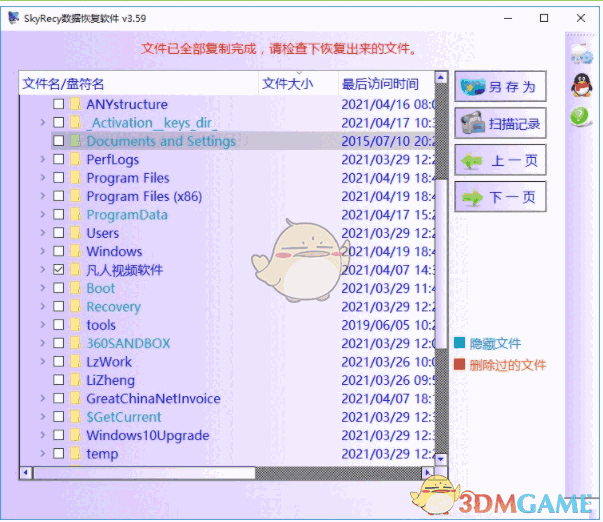Expand the 凡人视频软件 folder node
The height and width of the screenshot is (522, 603).
(43, 270)
